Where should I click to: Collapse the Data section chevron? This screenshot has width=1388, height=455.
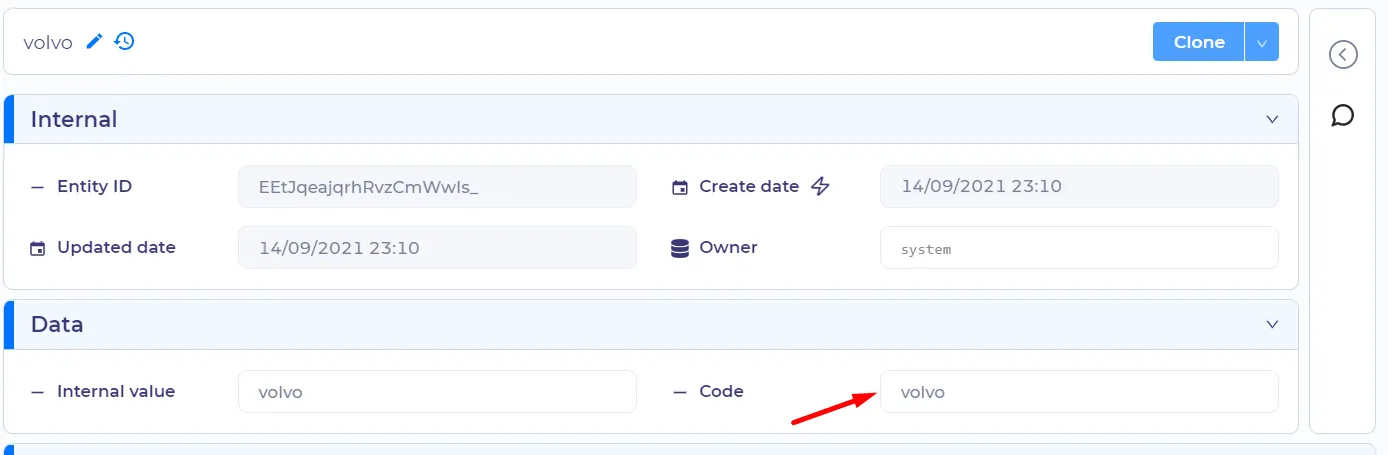(1272, 324)
